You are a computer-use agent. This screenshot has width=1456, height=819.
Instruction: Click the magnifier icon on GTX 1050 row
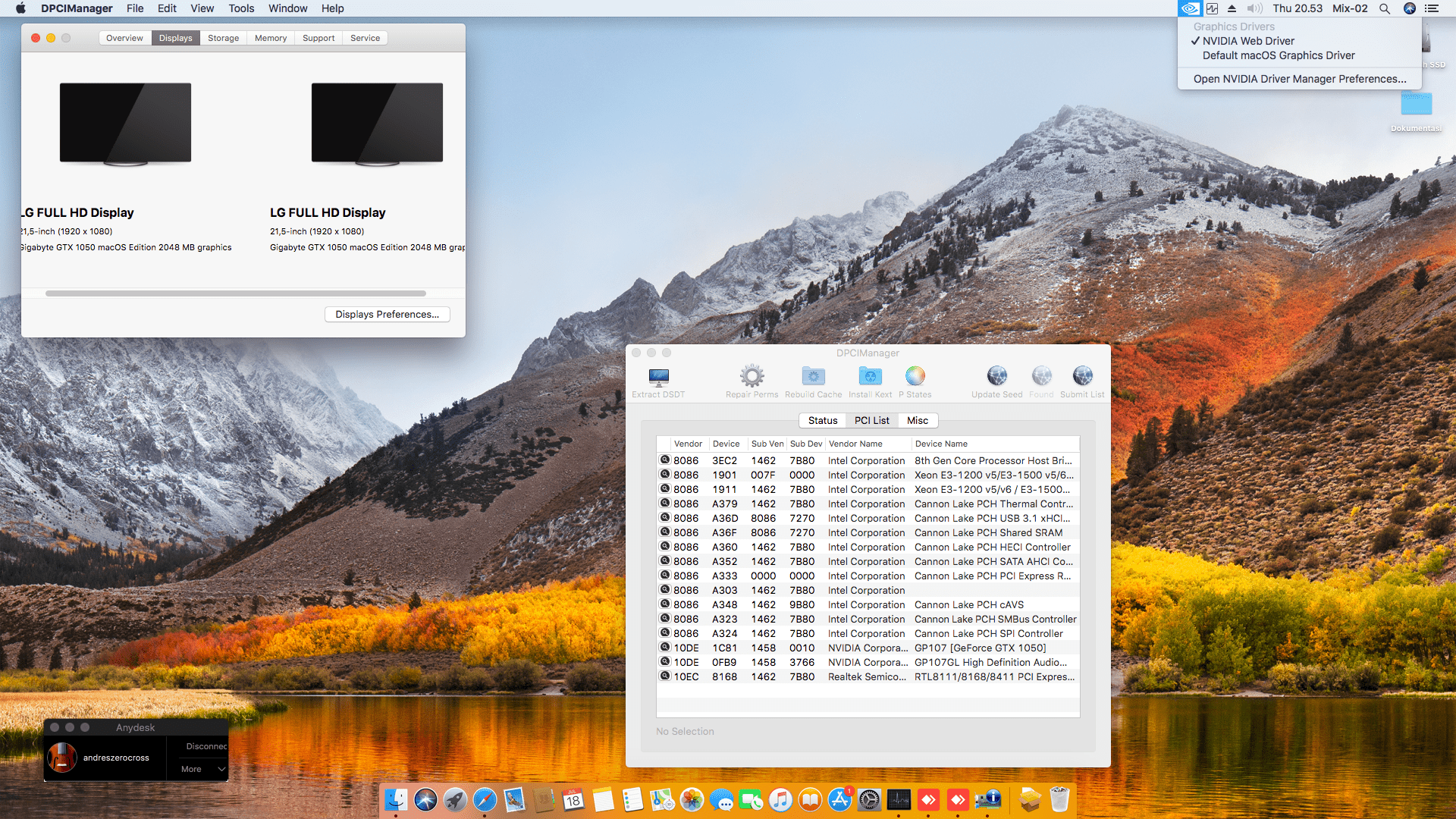coord(665,648)
